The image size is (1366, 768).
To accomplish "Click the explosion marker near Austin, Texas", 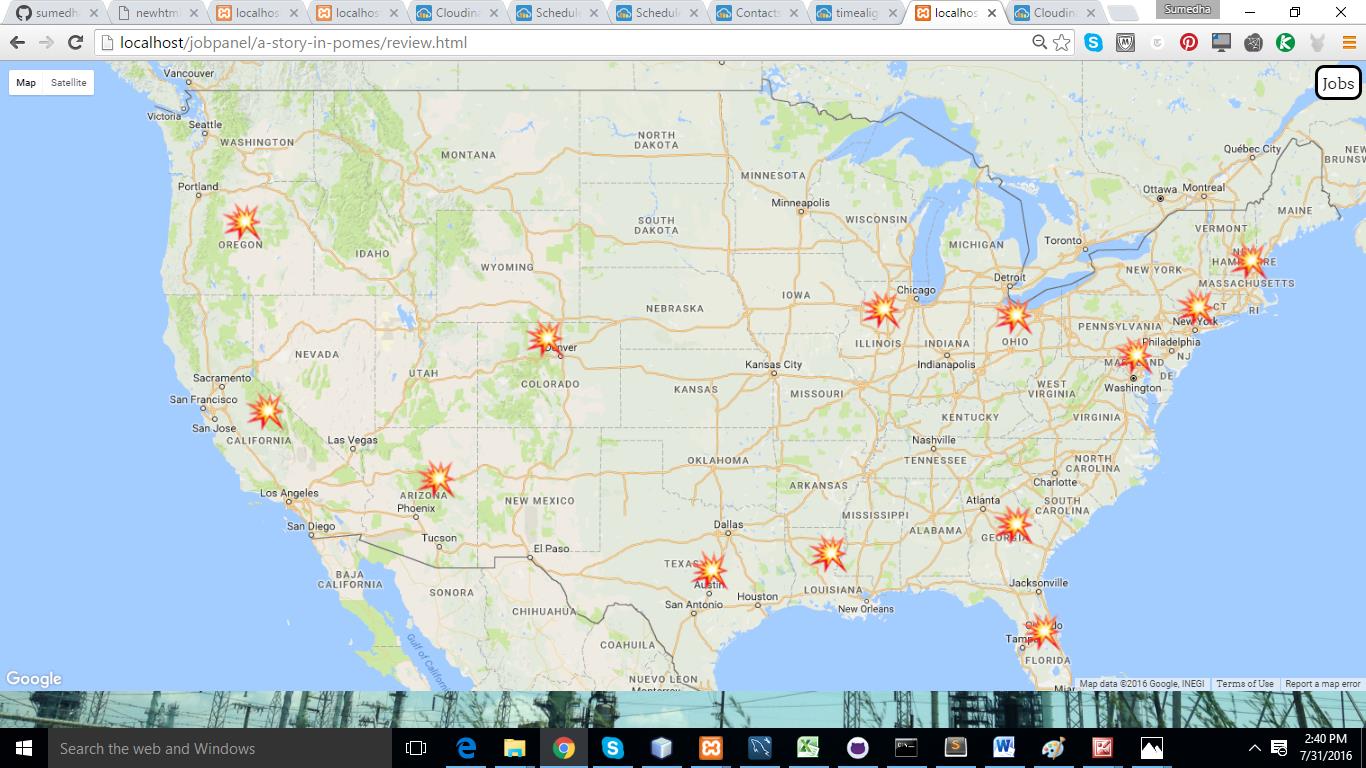I will tap(710, 570).
